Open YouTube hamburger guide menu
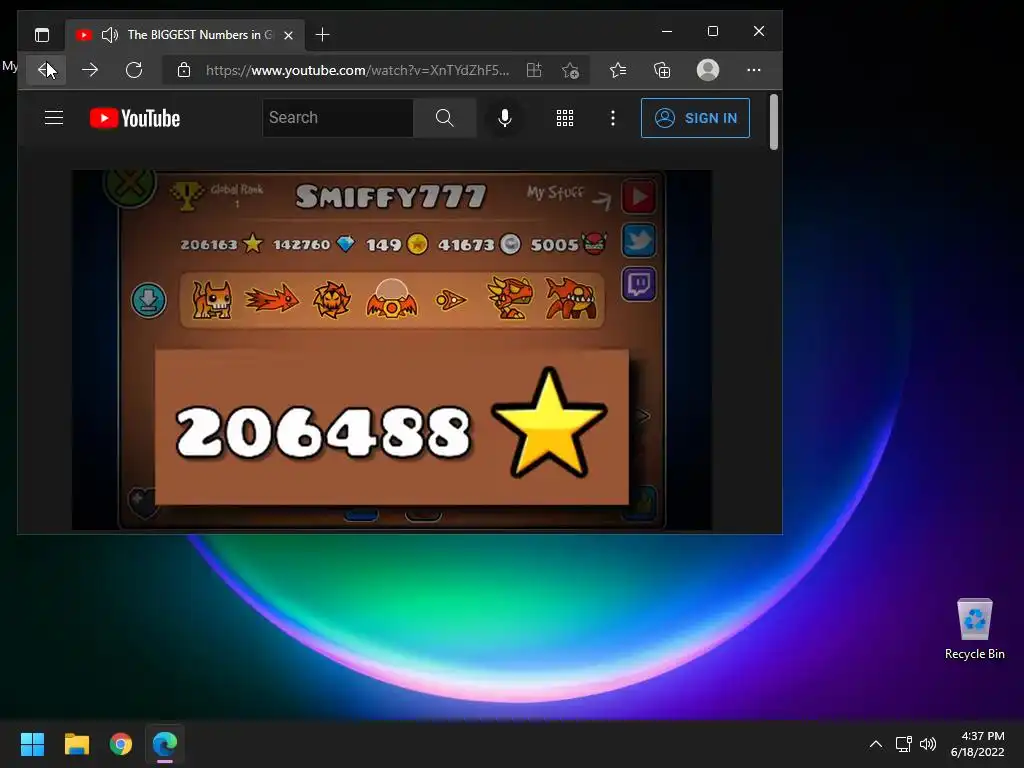This screenshot has width=1024, height=768. (x=54, y=118)
